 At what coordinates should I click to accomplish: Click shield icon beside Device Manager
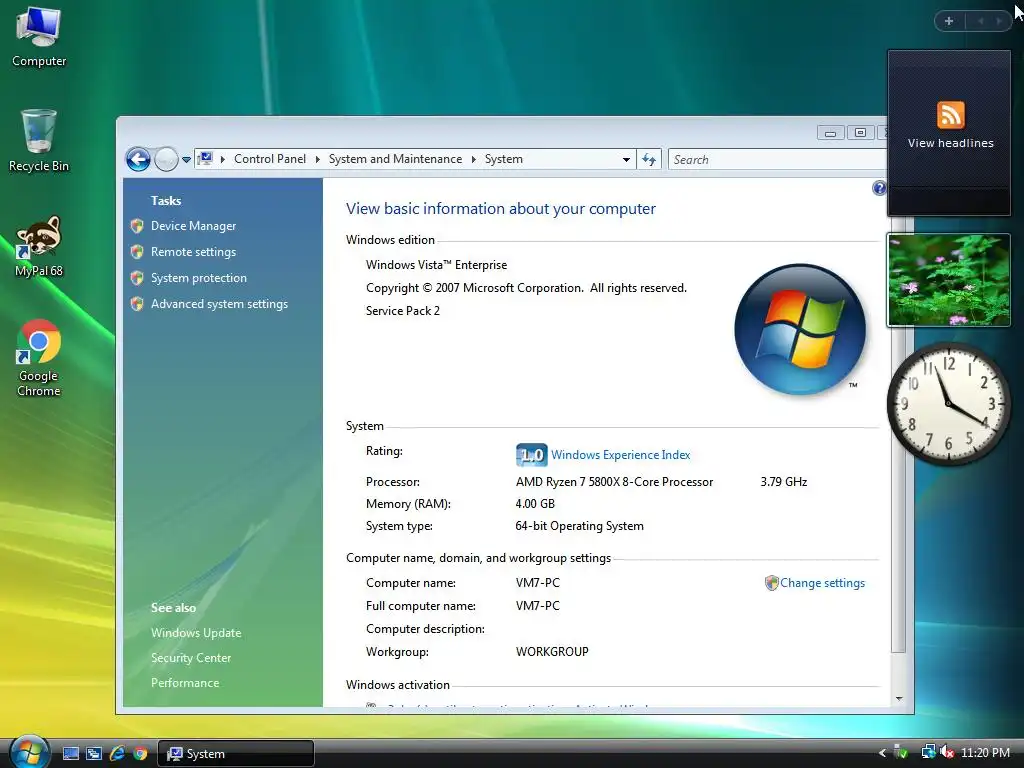point(136,226)
